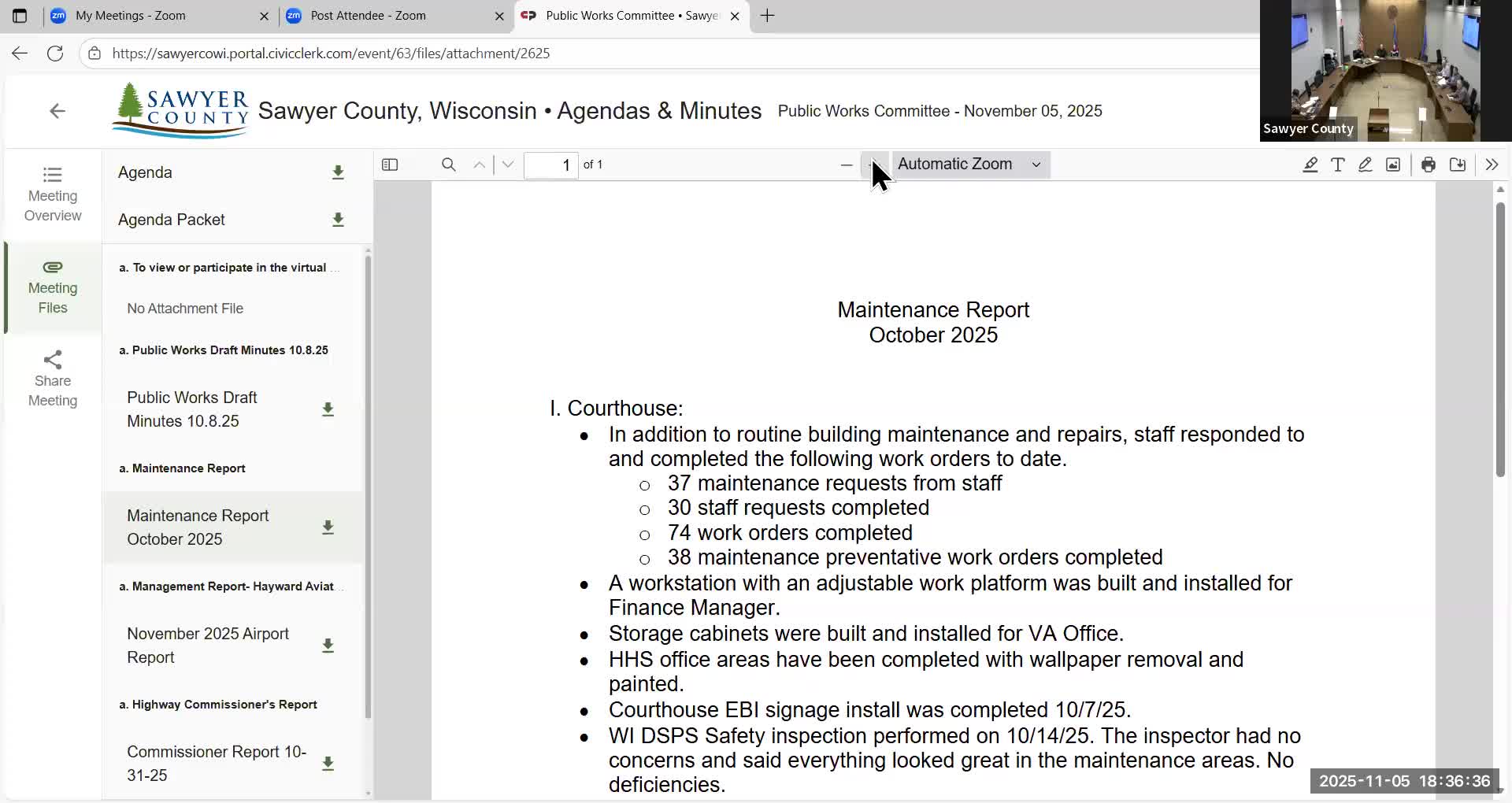The image size is (1512, 803).
Task: Open the Automatic Zoom dropdown
Action: coord(970,165)
